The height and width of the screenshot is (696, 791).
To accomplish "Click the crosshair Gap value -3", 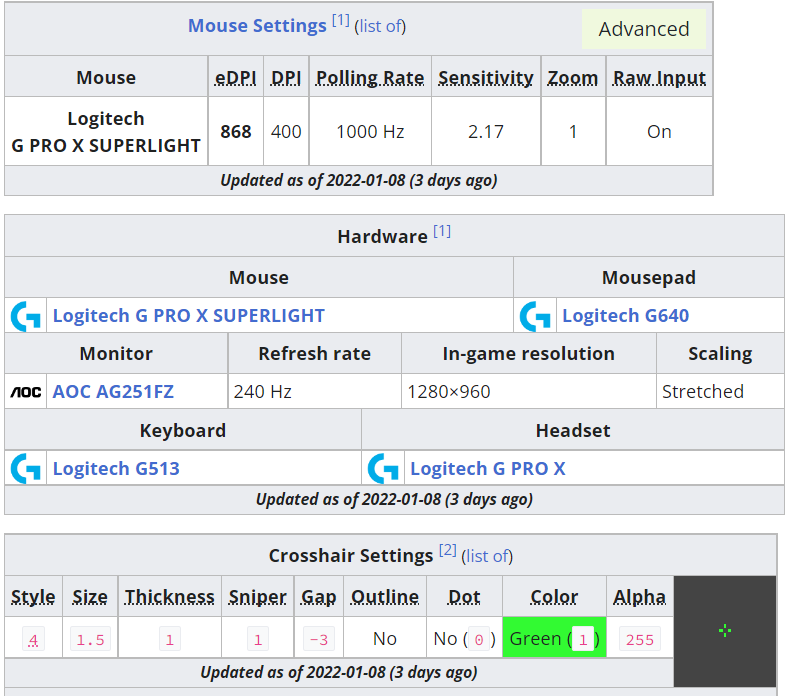I will pyautogui.click(x=318, y=639).
